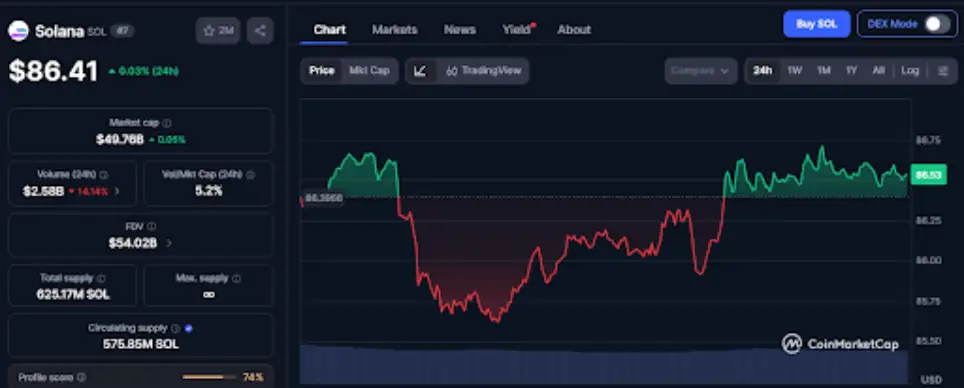Click FDV info icon

[x=151, y=226]
